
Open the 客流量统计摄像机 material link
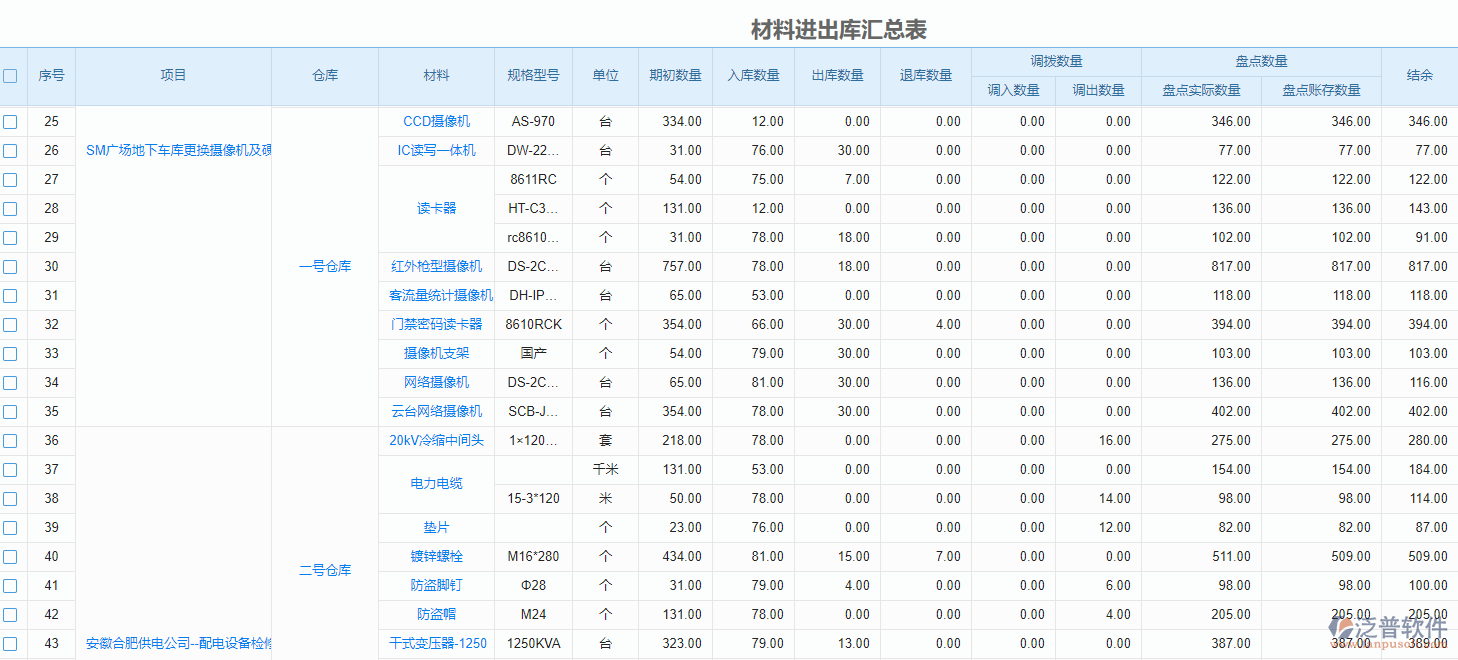pos(436,295)
